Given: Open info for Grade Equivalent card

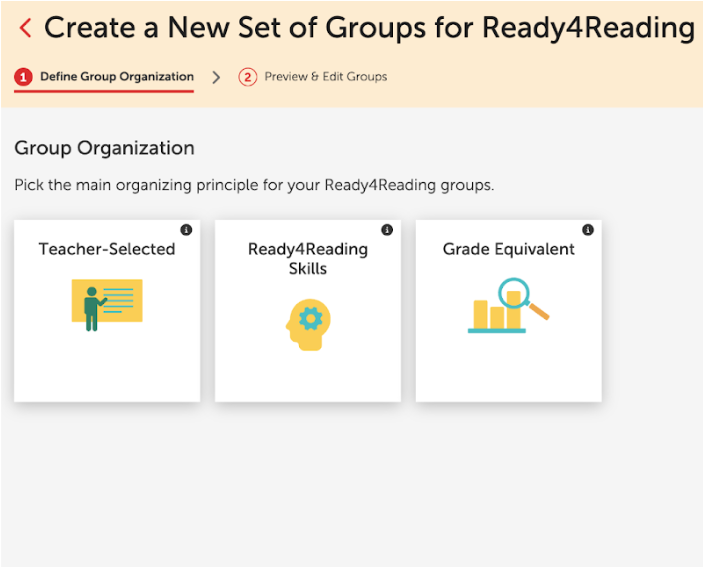Looking at the screenshot, I should 588,230.
